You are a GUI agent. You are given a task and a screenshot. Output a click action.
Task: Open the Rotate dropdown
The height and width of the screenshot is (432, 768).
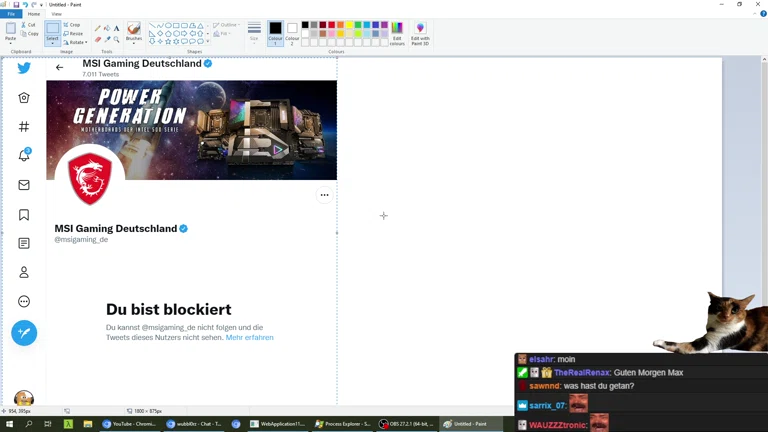pyautogui.click(x=75, y=42)
